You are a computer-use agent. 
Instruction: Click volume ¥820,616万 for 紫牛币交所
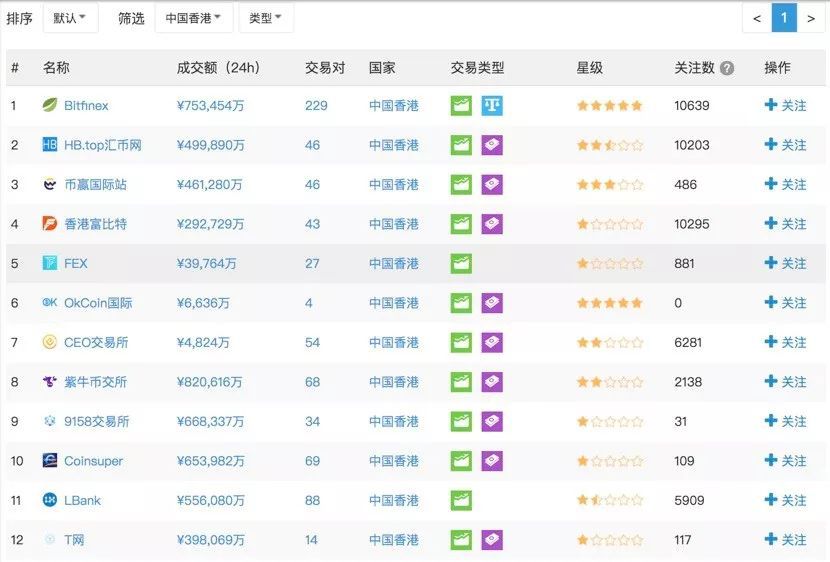pos(210,382)
